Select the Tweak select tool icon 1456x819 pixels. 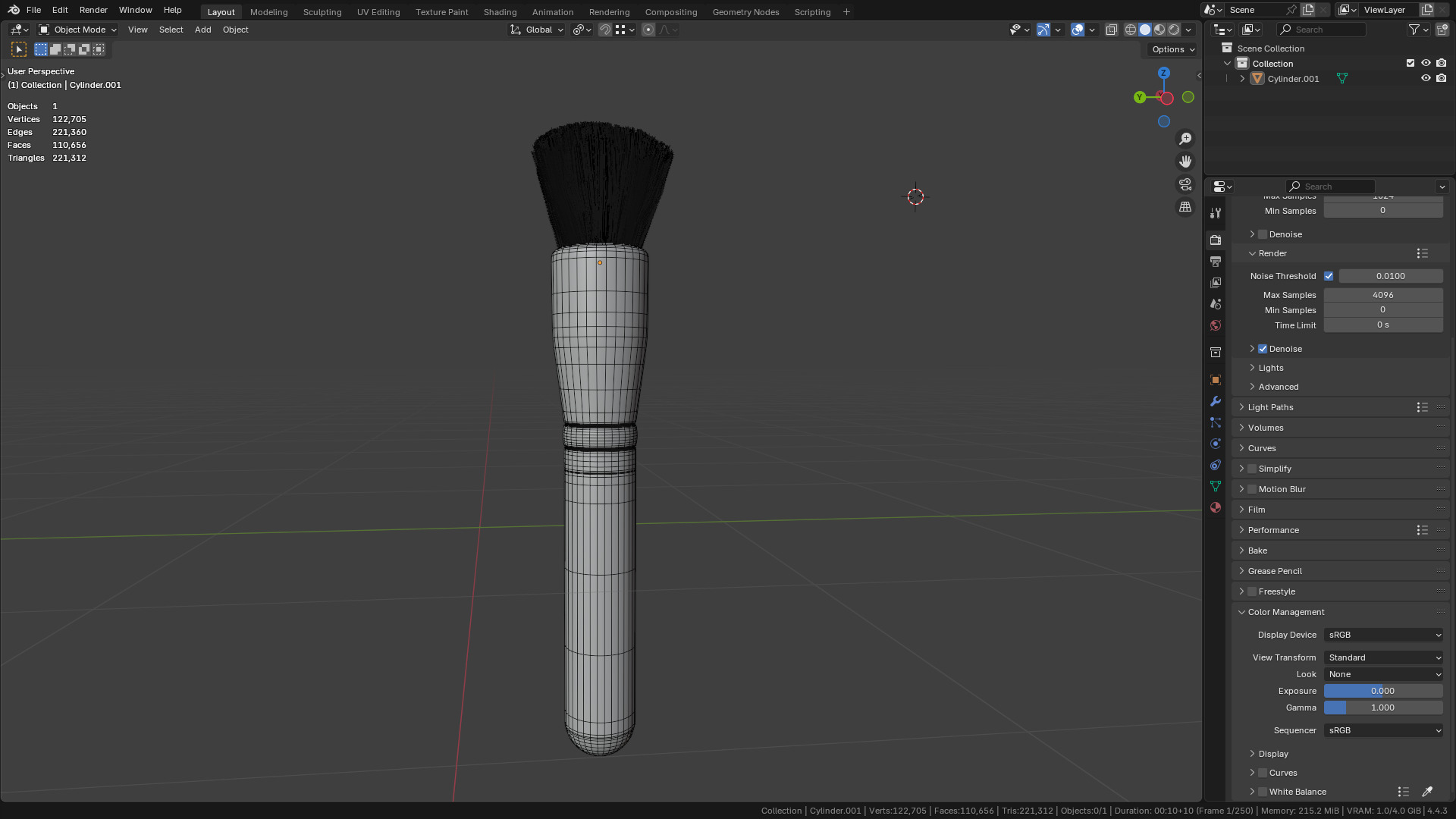click(19, 49)
